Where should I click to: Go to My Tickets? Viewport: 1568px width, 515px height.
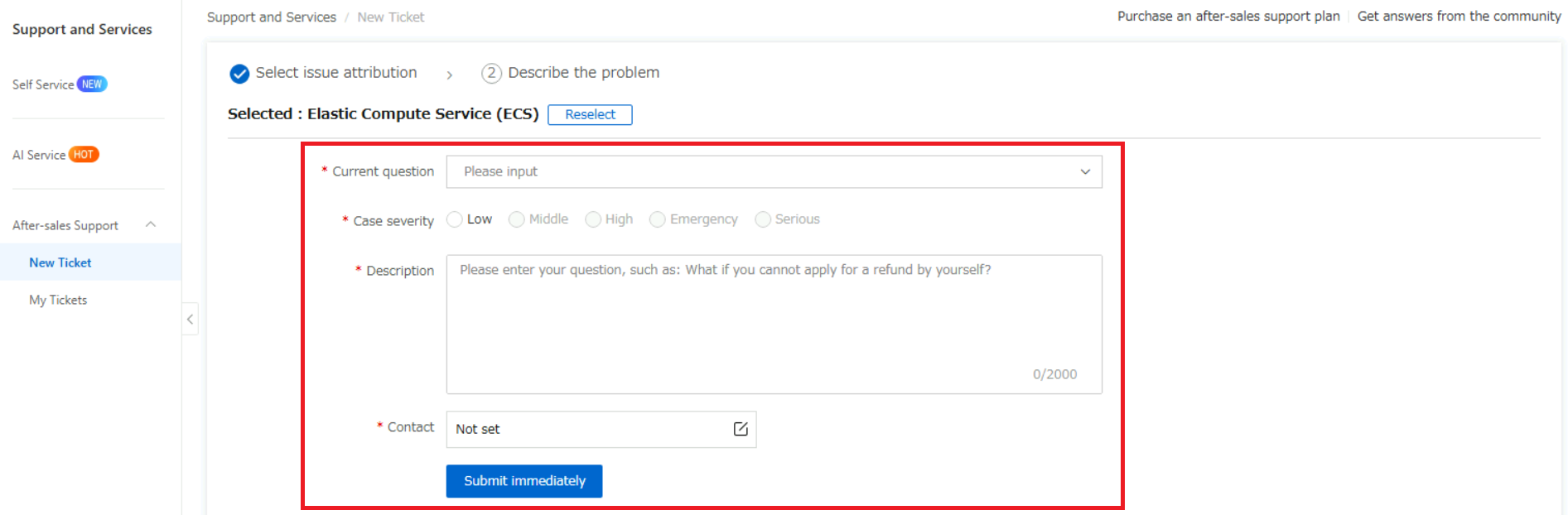[58, 300]
